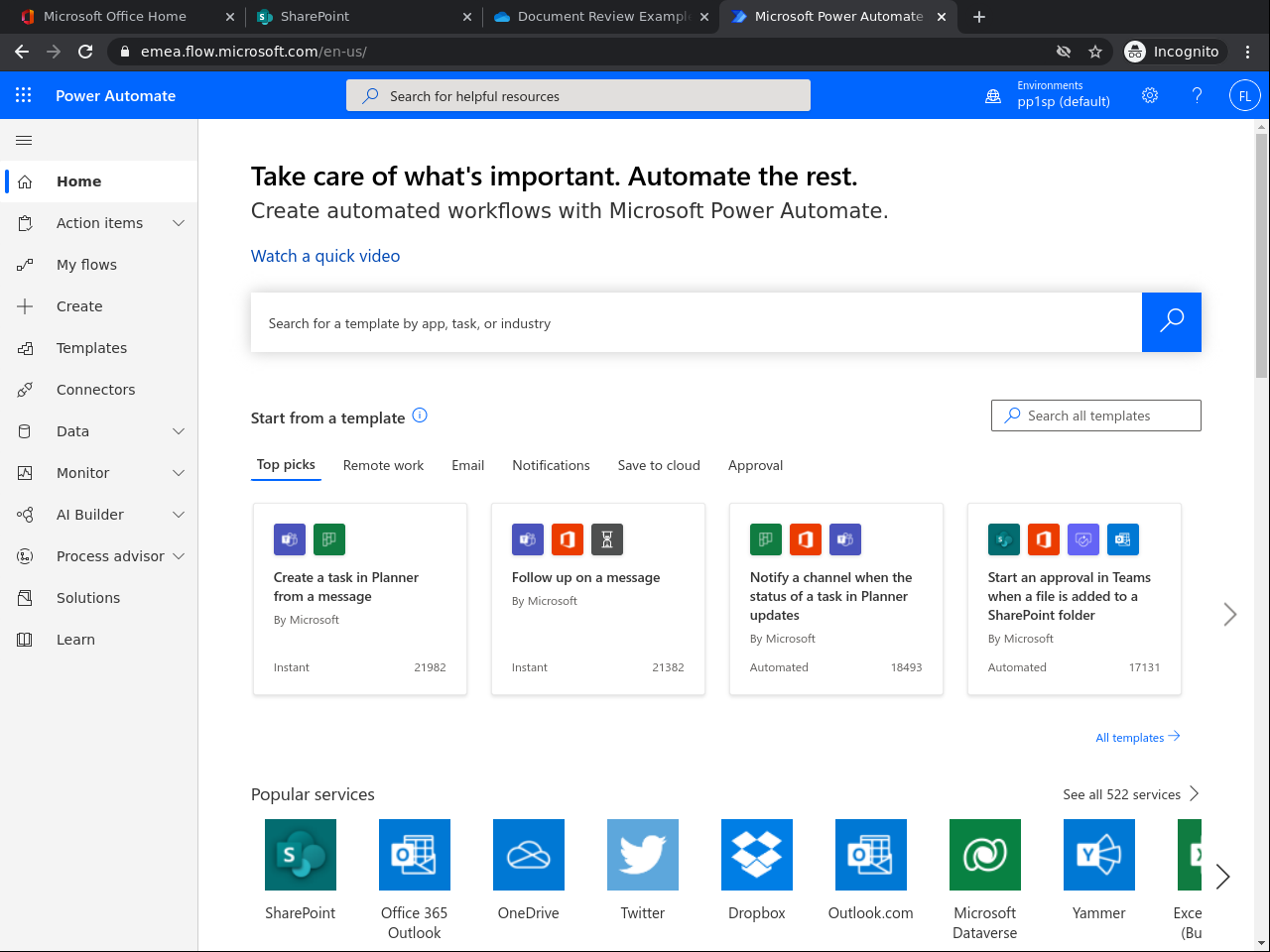1270x952 pixels.
Task: Click the Settings gear icon
Action: pyautogui.click(x=1150, y=95)
